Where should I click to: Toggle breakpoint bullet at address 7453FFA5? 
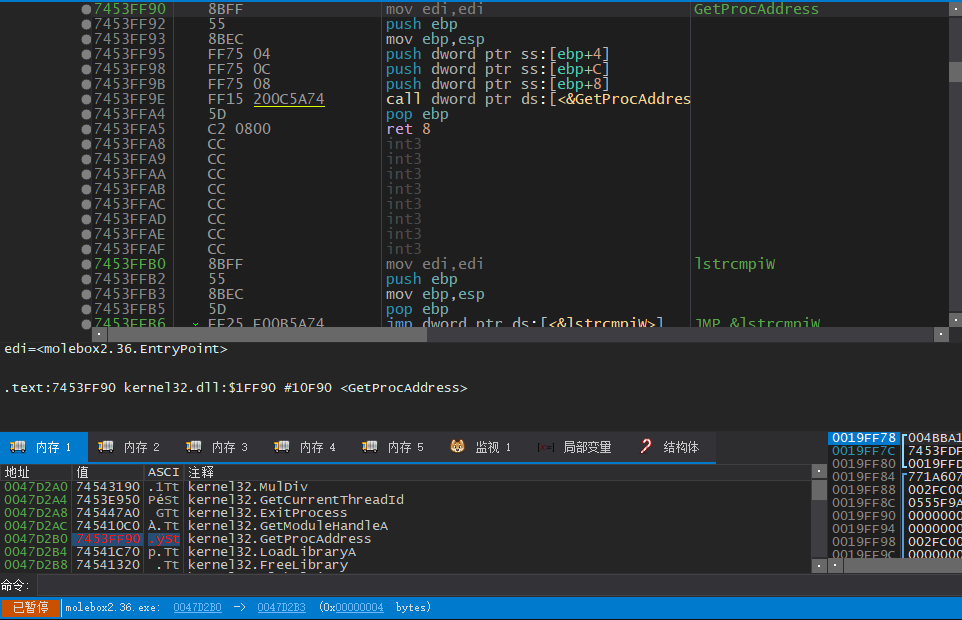[x=87, y=129]
